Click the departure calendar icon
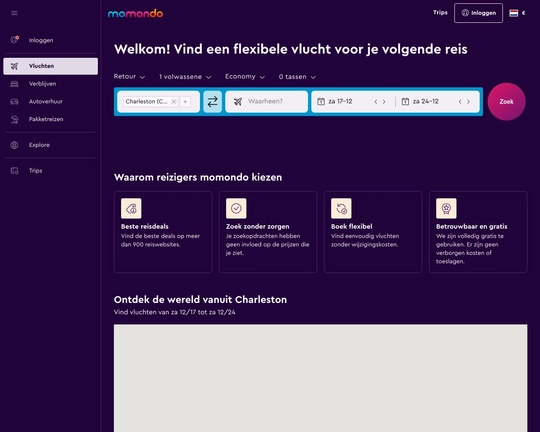 tap(321, 102)
